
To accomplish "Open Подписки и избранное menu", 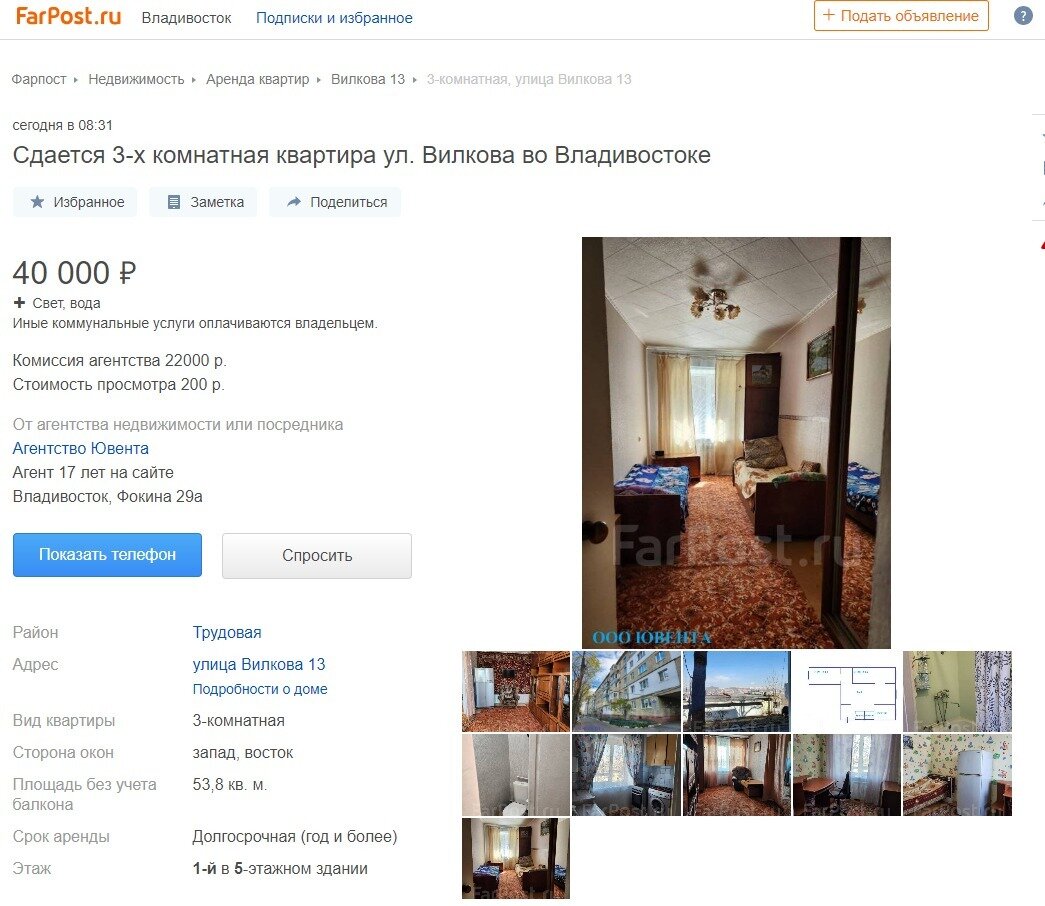I will pos(334,18).
